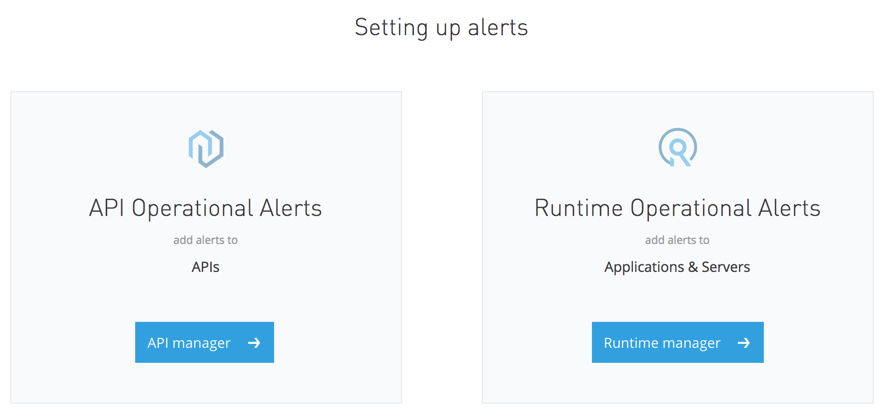Click the APIs label text
The image size is (884, 416).
pyautogui.click(x=206, y=267)
